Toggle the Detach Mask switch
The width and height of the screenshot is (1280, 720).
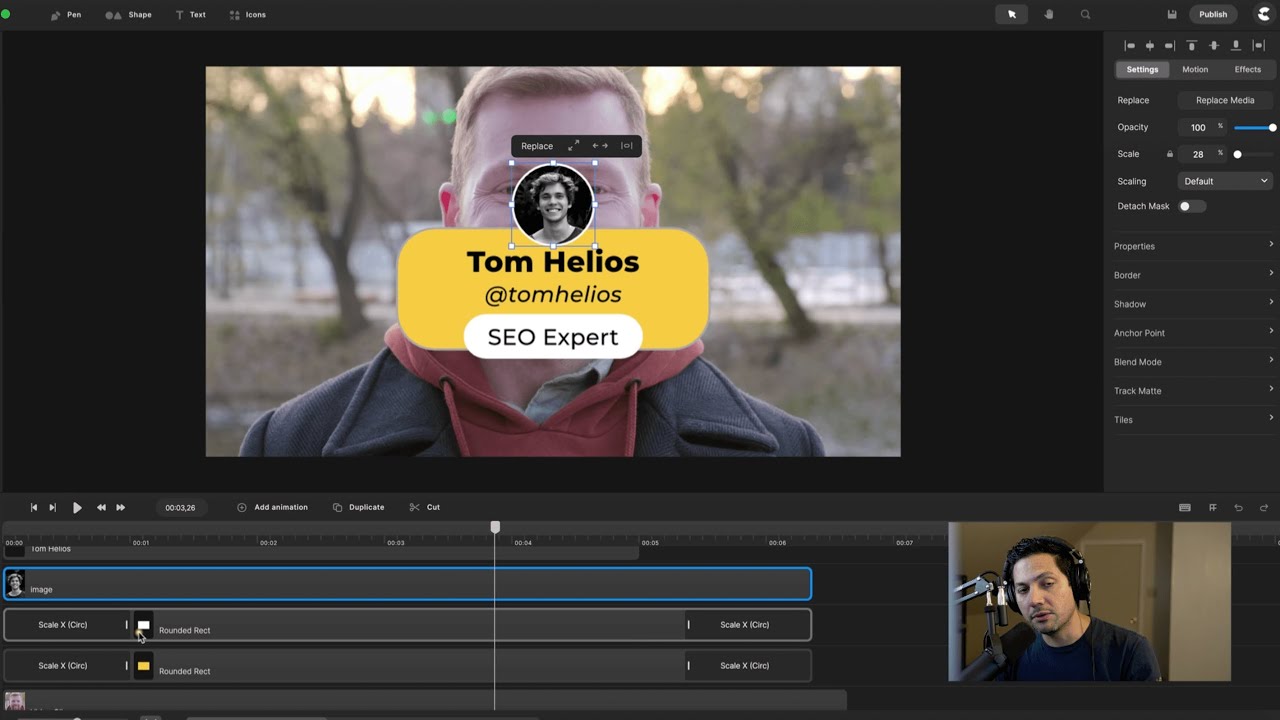pos(1191,206)
